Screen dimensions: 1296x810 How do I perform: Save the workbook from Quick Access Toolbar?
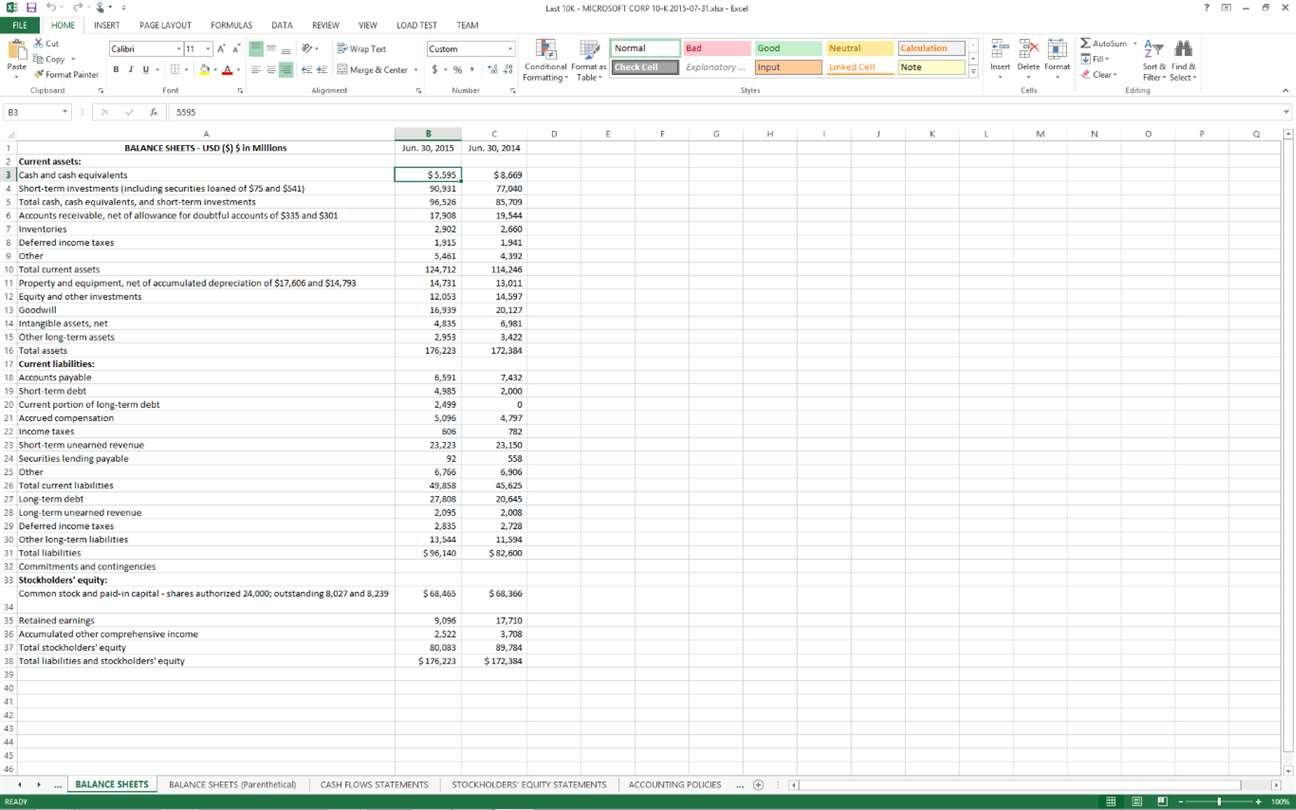pyautogui.click(x=31, y=8)
